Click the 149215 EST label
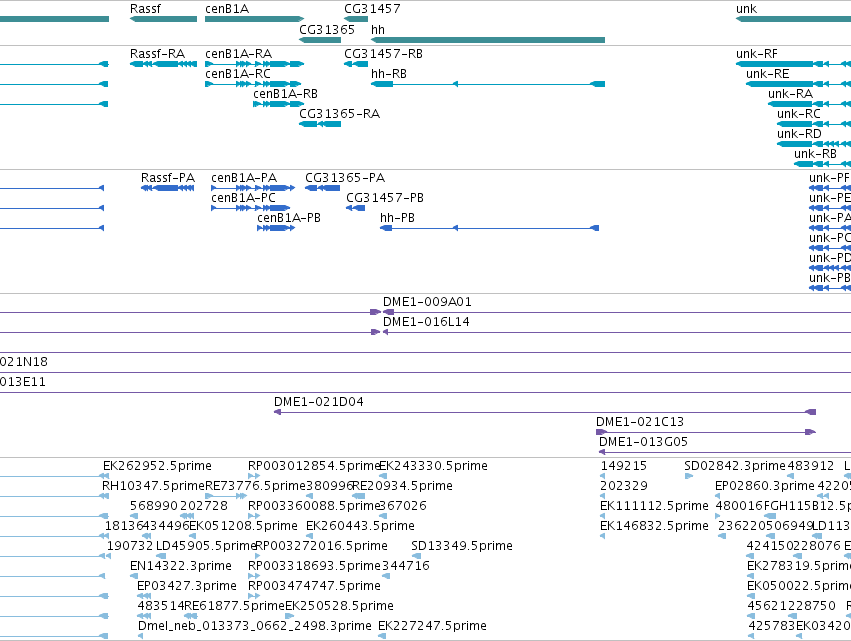 (624, 466)
